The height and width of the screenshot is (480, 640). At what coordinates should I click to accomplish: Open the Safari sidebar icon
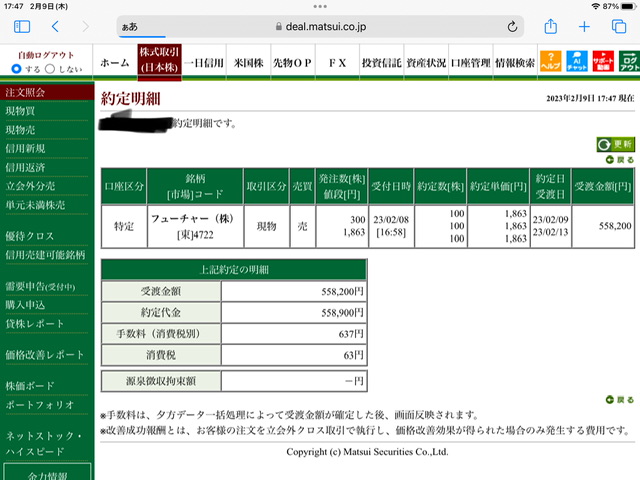pyautogui.click(x=22, y=27)
